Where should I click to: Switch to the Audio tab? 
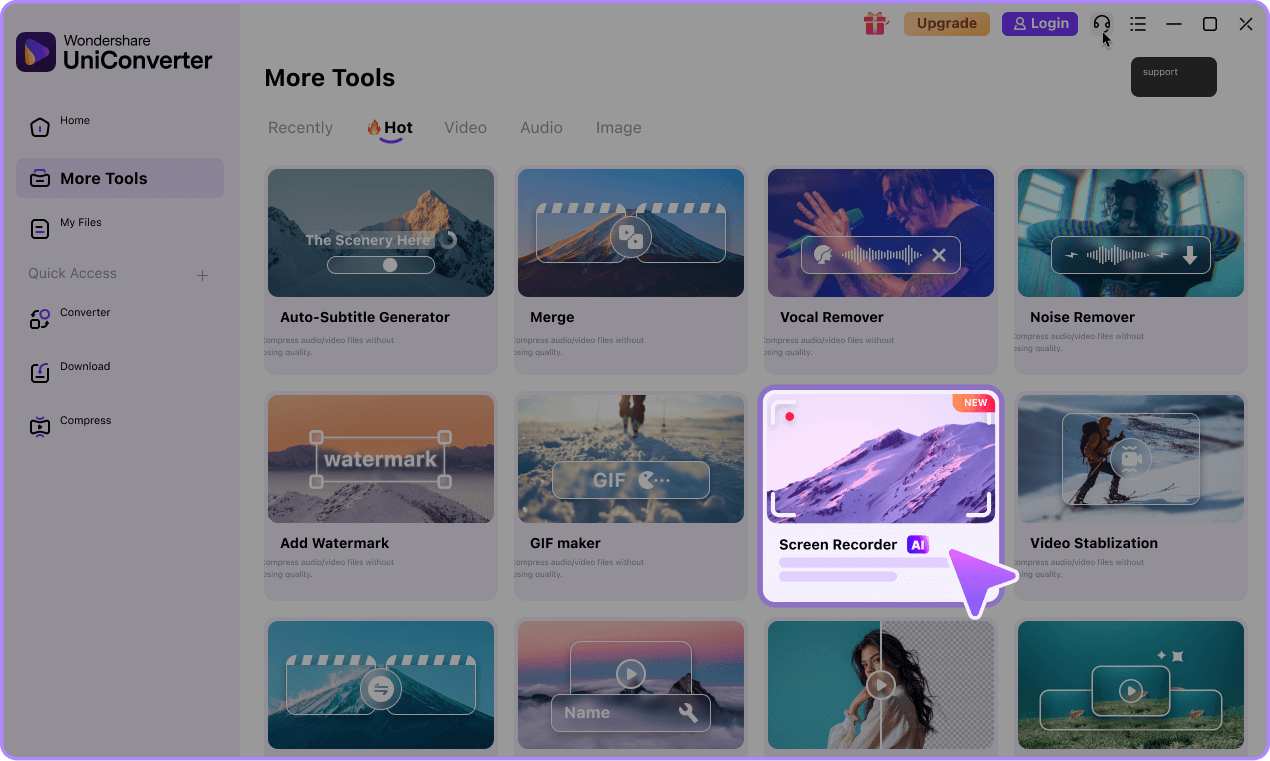tap(541, 127)
